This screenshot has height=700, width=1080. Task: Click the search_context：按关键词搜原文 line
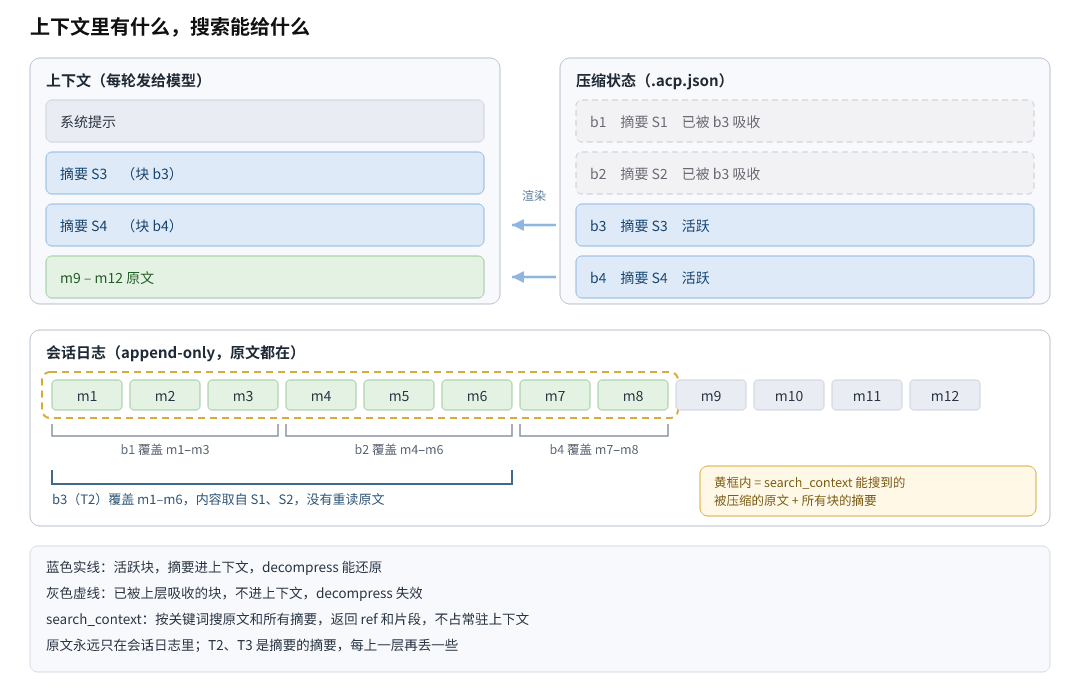tap(287, 619)
